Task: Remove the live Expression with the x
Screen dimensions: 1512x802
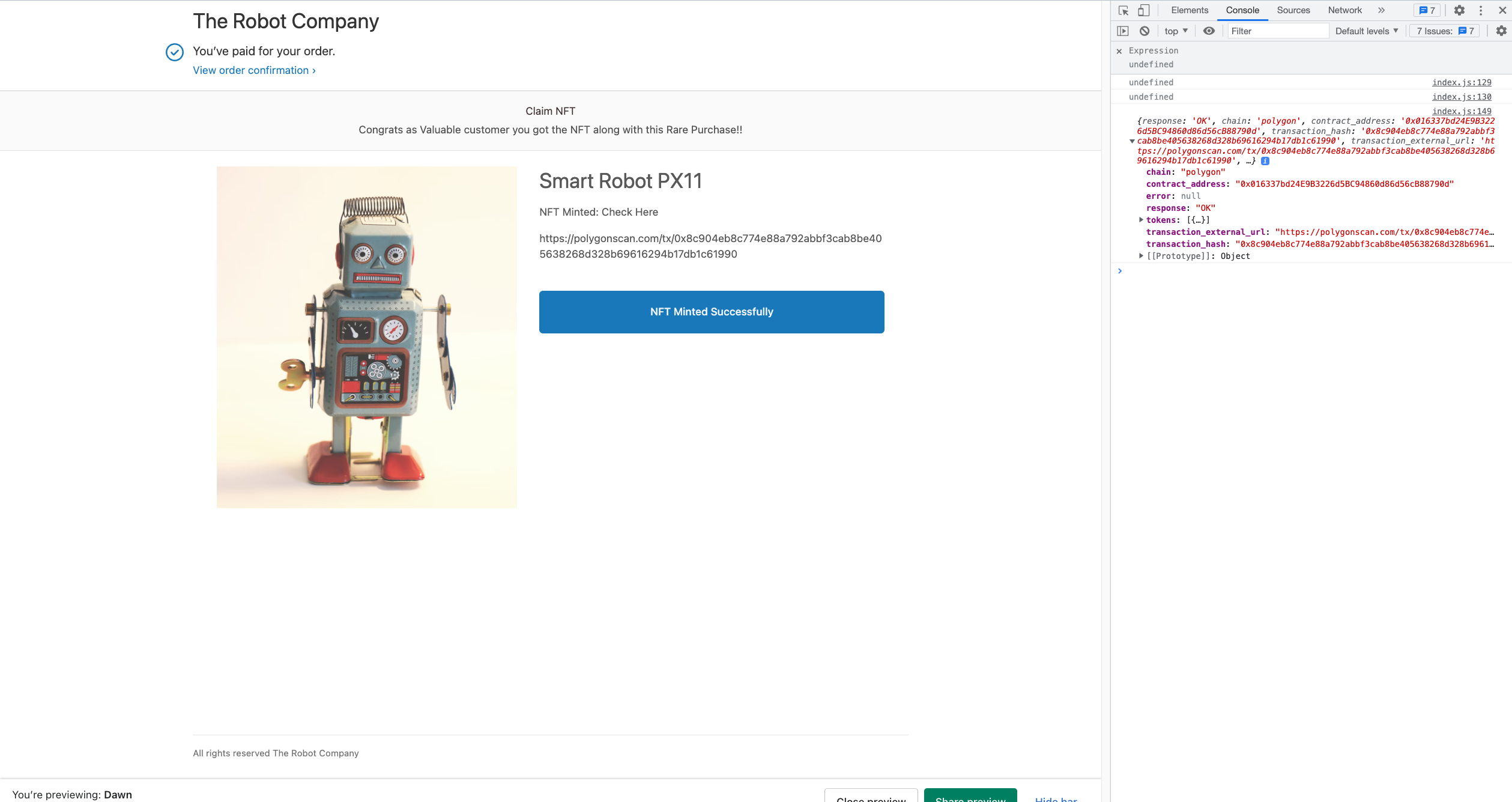Action: (1119, 51)
